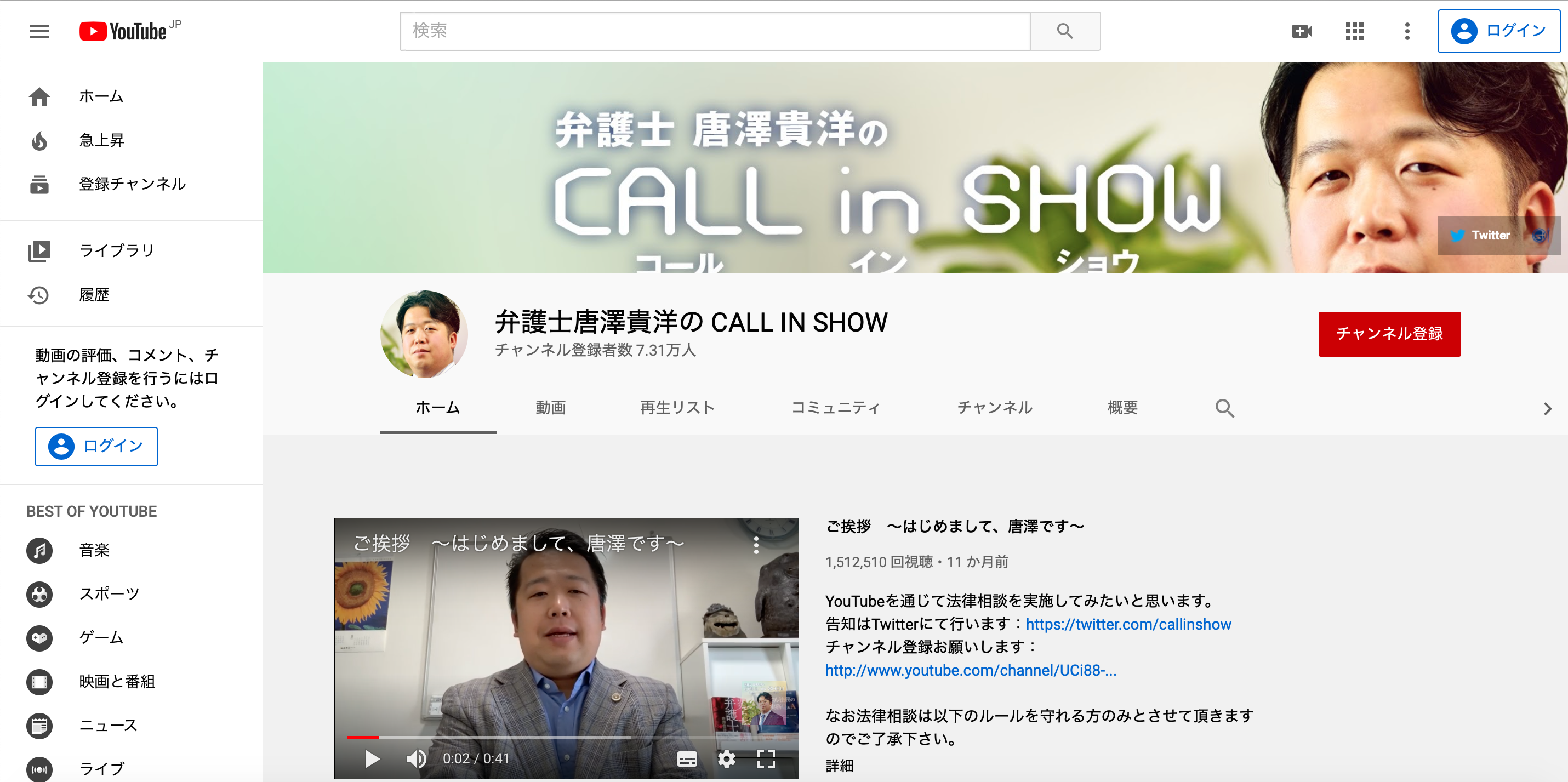Click the '1,512,510 回視聴' view count text
This screenshot has height=782, width=1568.
coord(879,562)
